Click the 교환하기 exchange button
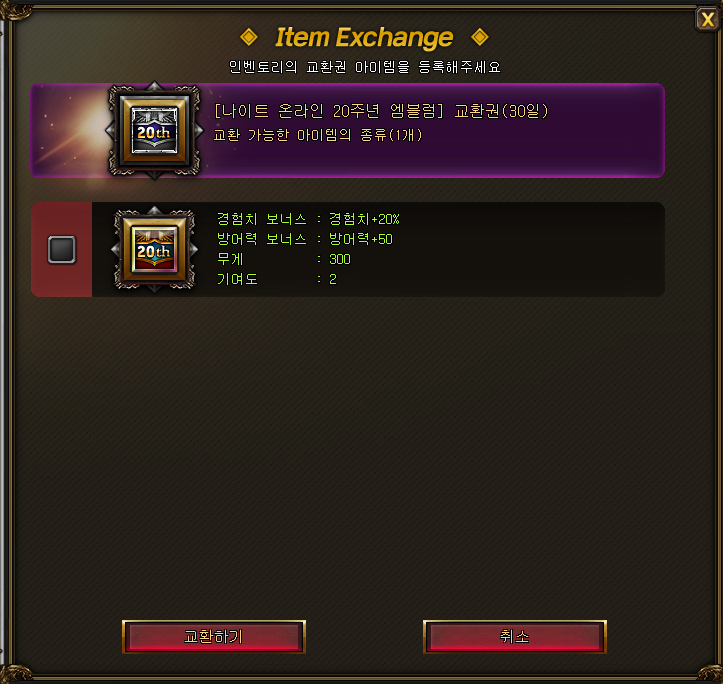The image size is (723, 684). 213,636
